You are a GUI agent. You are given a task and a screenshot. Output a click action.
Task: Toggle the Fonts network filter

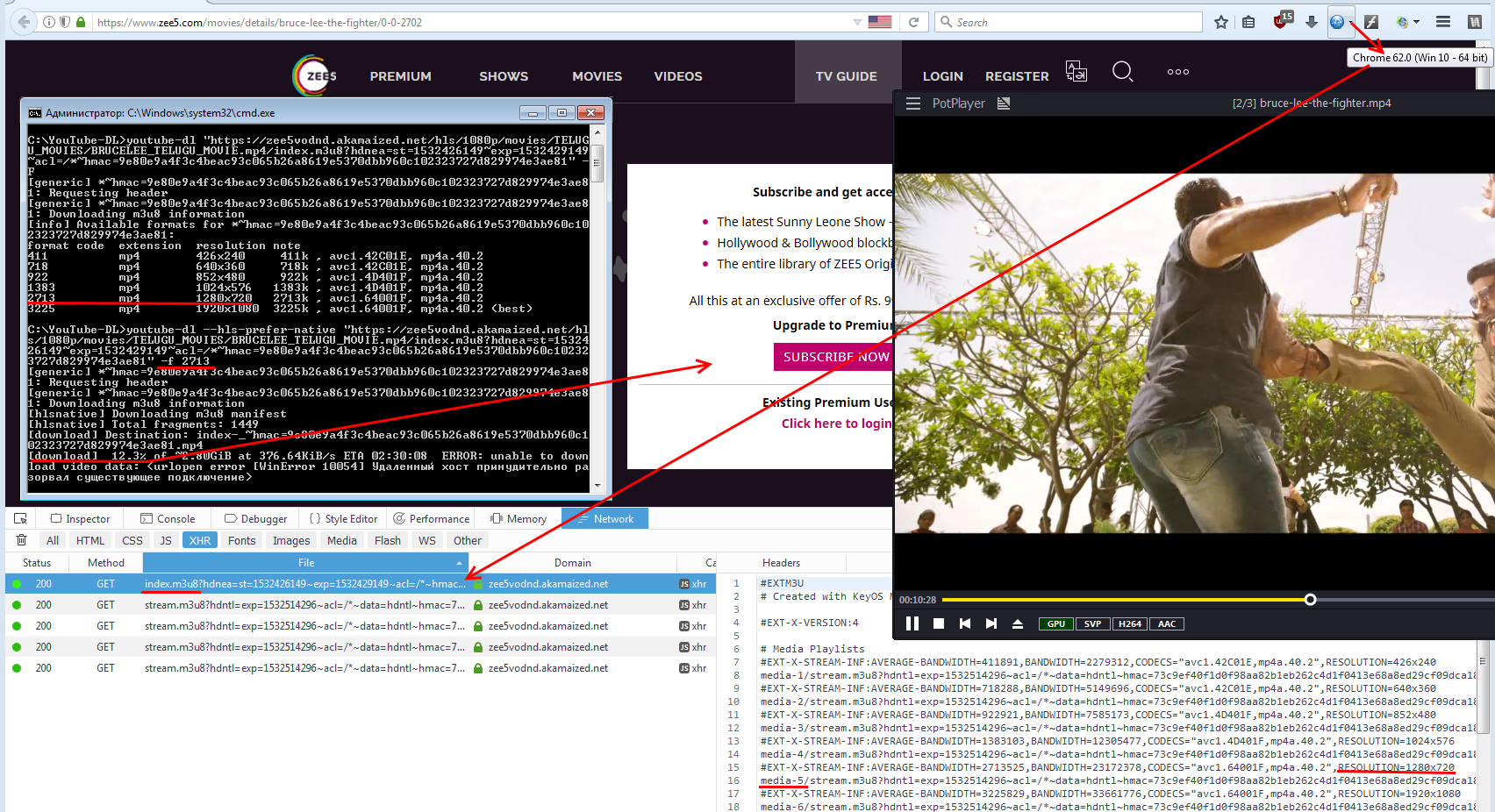click(x=242, y=541)
